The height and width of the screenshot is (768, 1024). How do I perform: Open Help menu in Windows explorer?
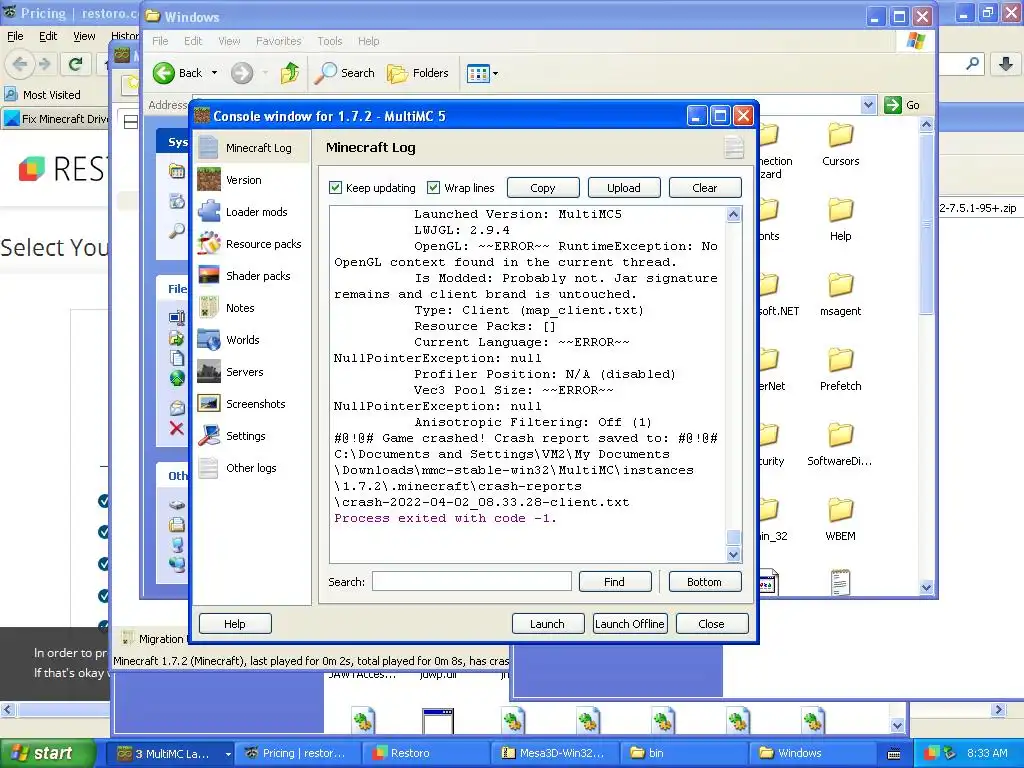click(368, 40)
